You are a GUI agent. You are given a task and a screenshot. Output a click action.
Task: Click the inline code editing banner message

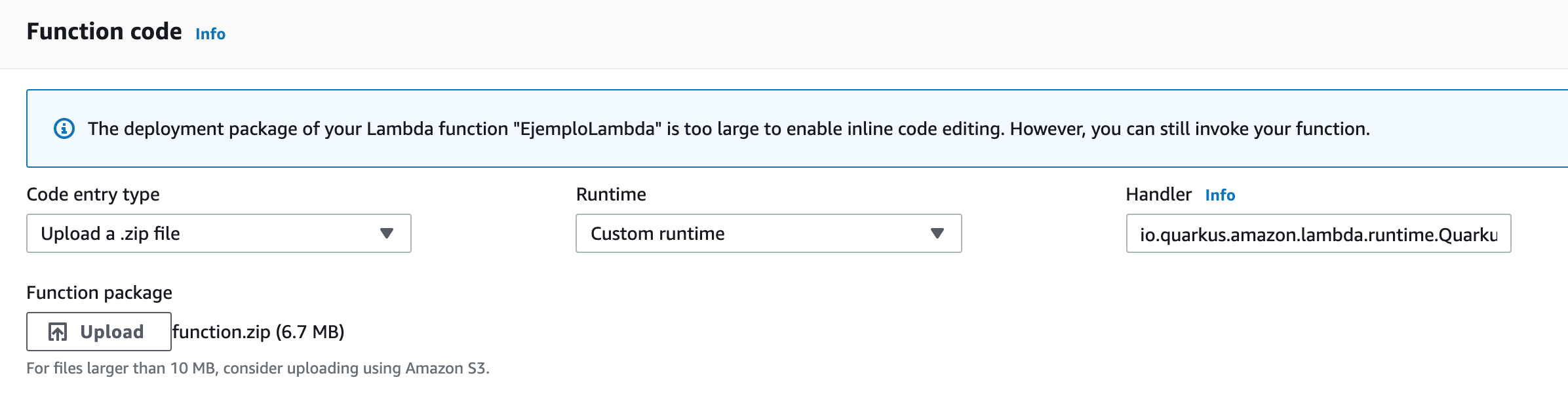click(728, 129)
